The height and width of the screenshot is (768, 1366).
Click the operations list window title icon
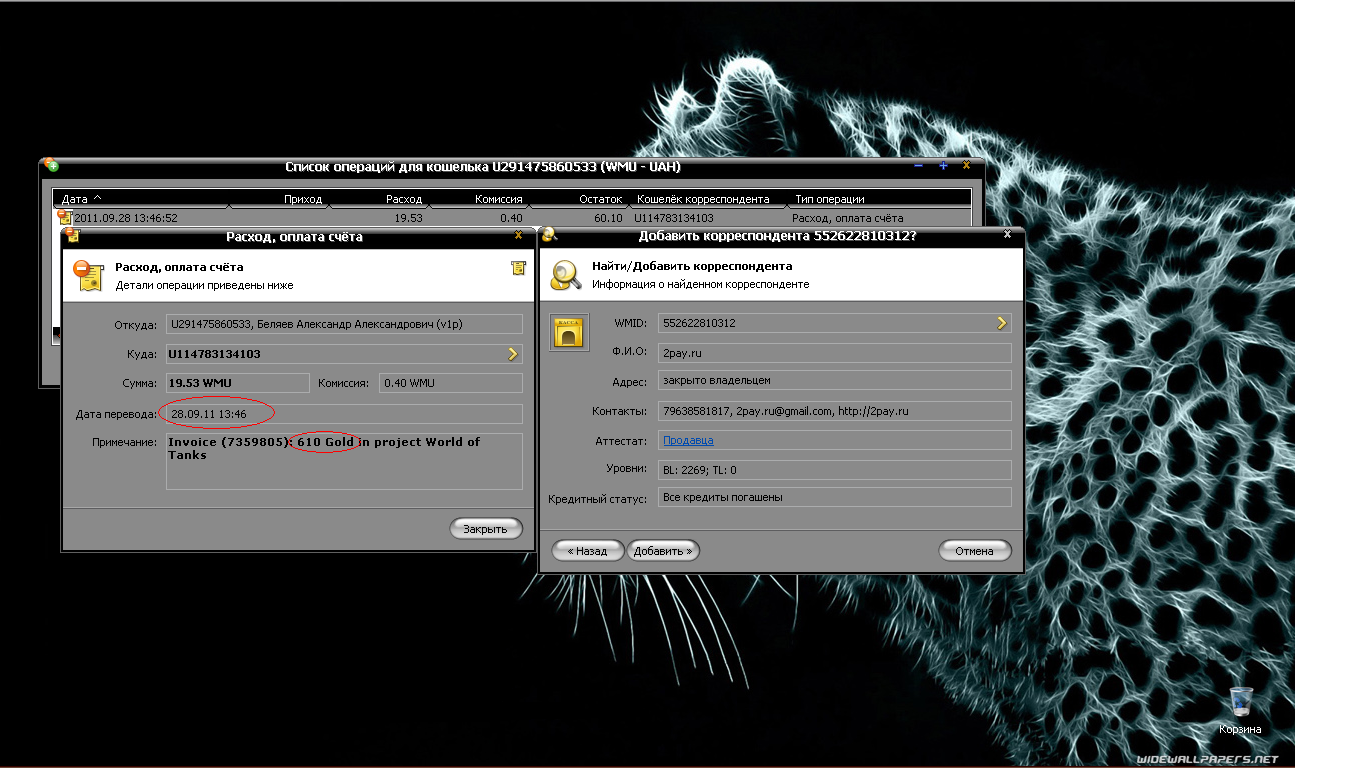click(x=51, y=166)
